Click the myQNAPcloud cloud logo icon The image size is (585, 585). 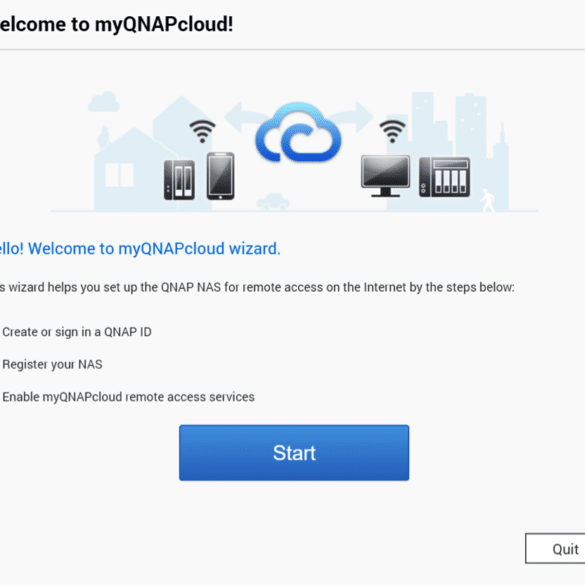[x=298, y=133]
